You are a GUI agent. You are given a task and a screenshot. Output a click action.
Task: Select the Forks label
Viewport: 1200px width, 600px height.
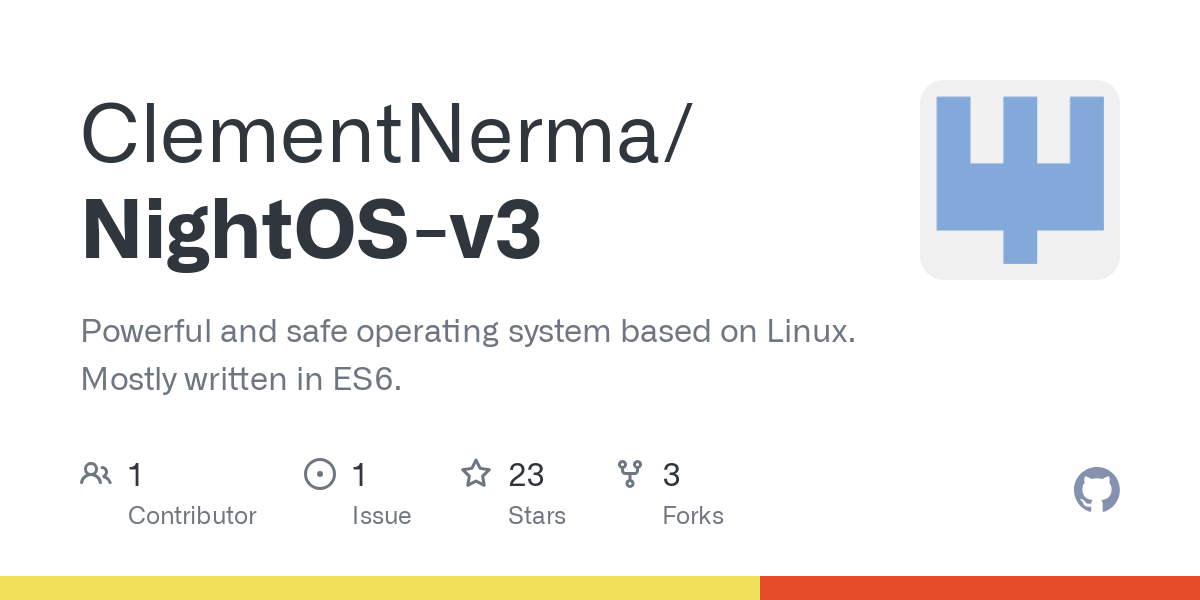693,516
